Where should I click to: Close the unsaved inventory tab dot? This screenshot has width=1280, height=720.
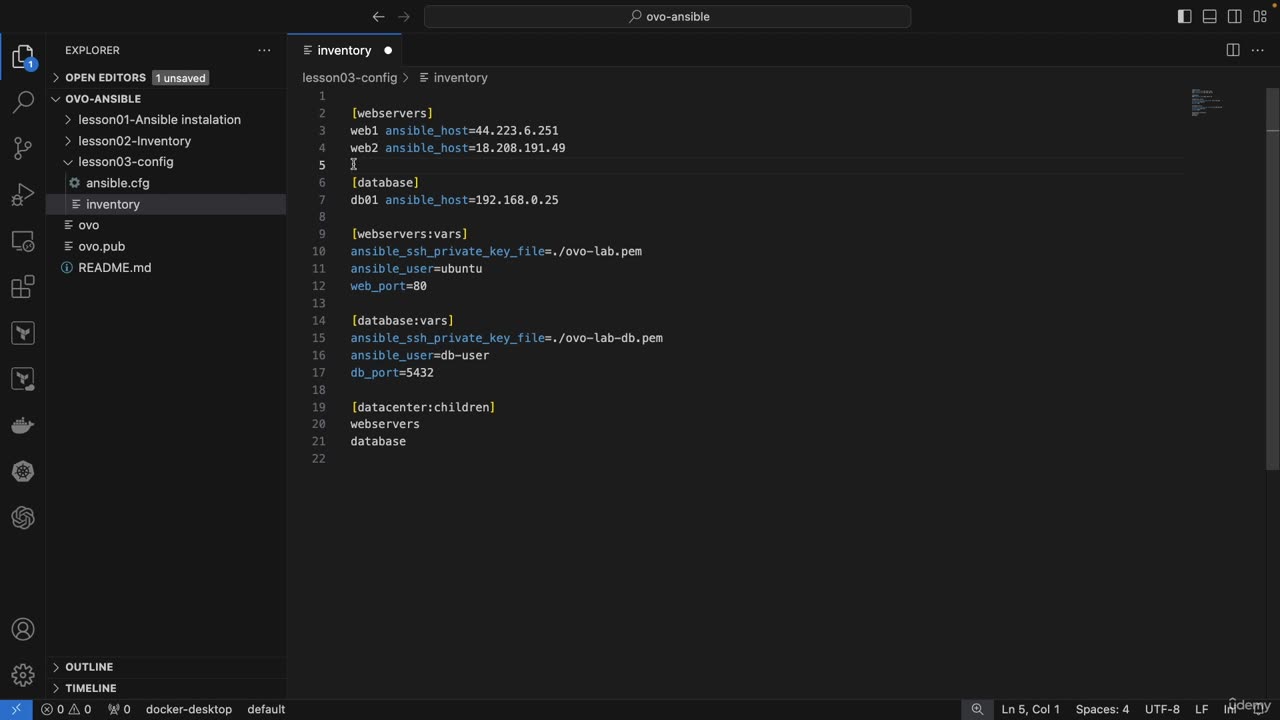tap(388, 50)
